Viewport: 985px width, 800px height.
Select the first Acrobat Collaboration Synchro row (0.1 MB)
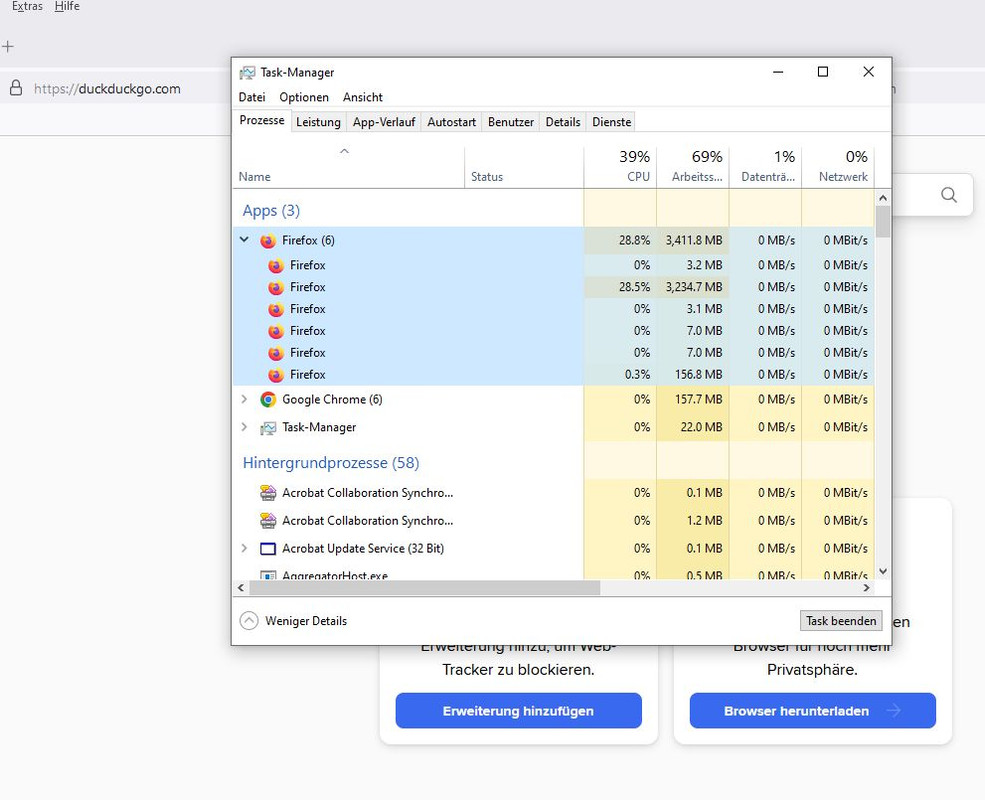pos(553,493)
